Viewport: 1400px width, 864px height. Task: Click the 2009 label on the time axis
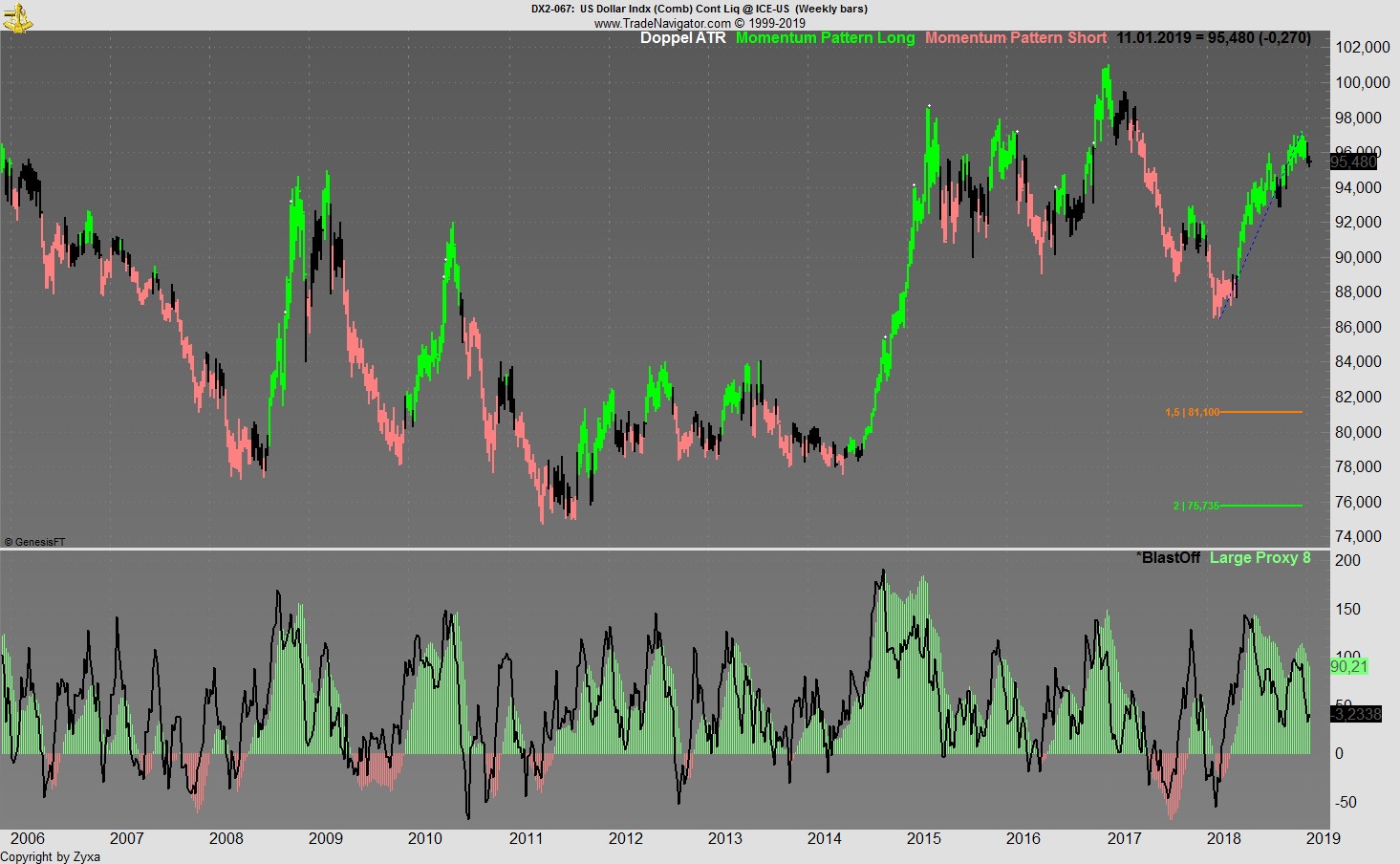325,838
